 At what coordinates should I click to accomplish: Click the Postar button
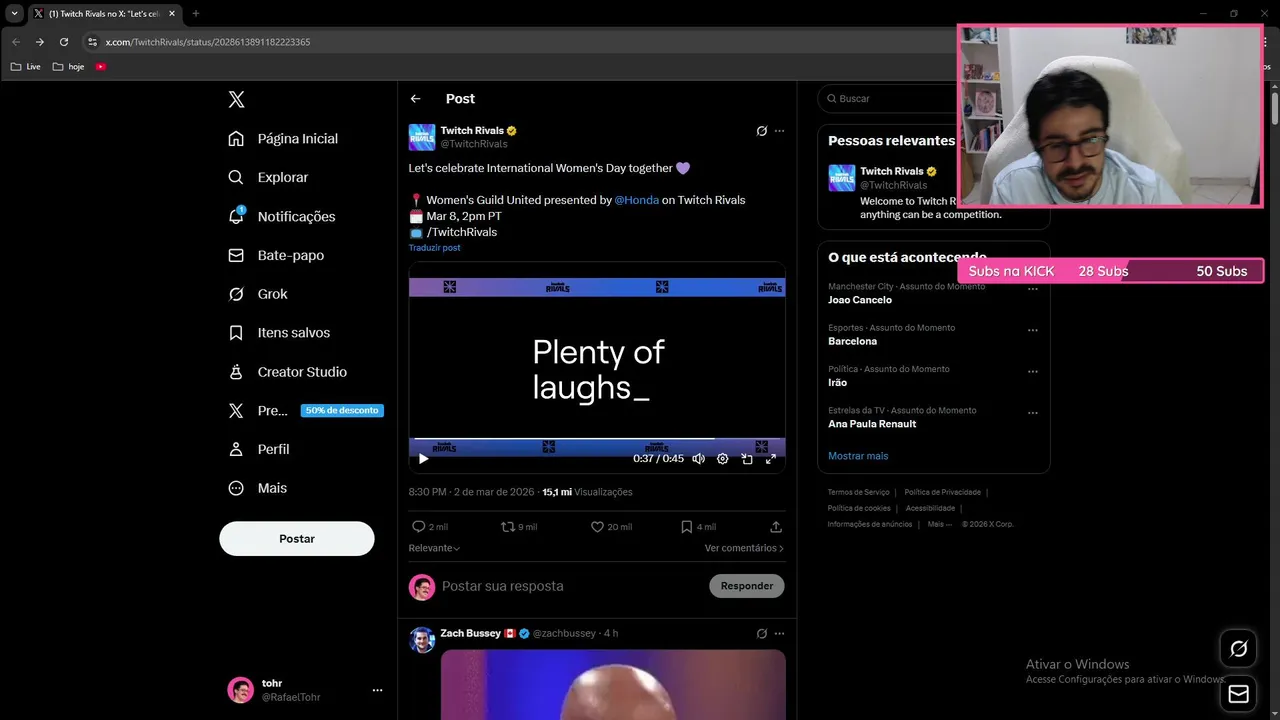pos(297,538)
